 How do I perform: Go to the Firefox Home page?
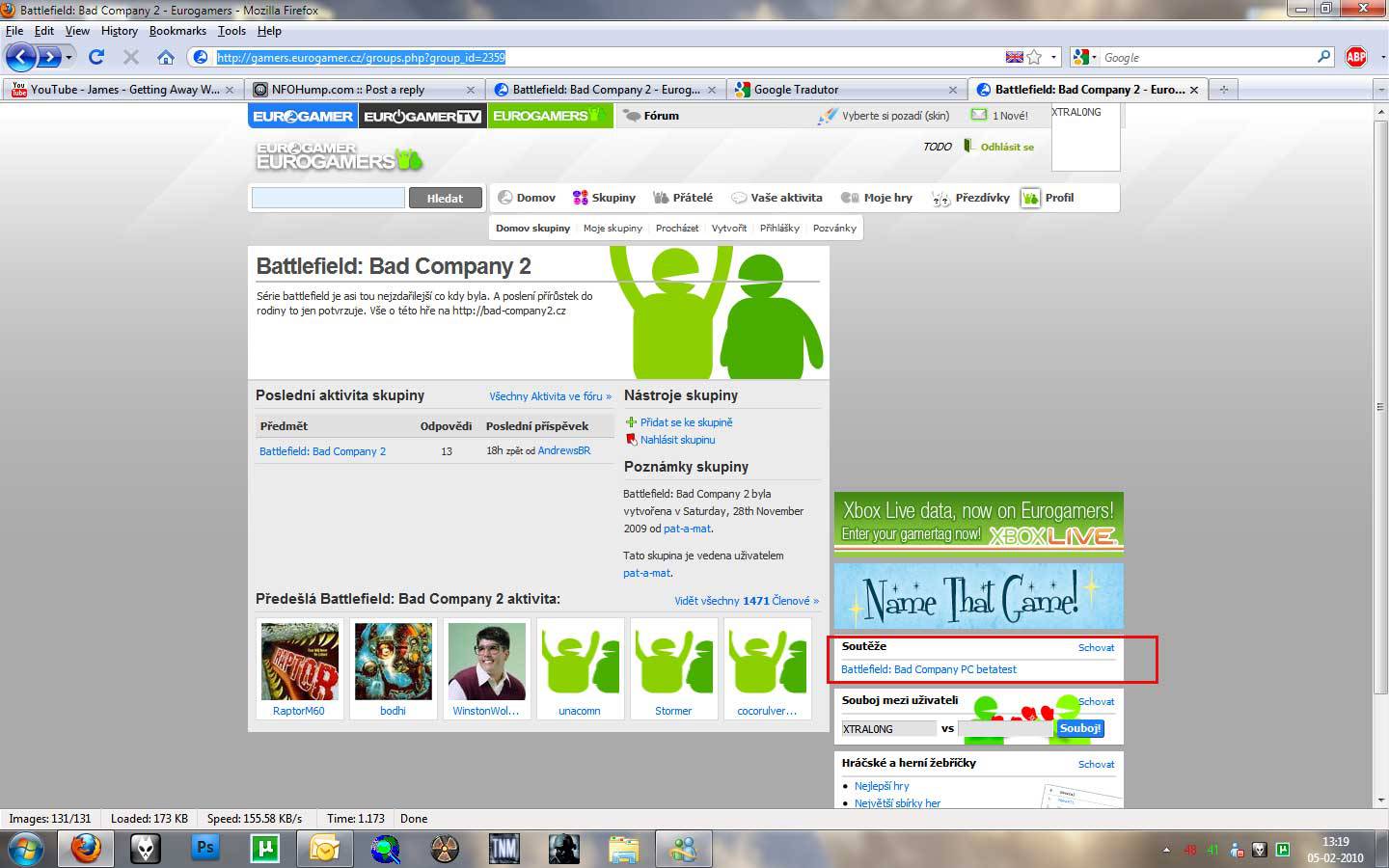point(166,57)
